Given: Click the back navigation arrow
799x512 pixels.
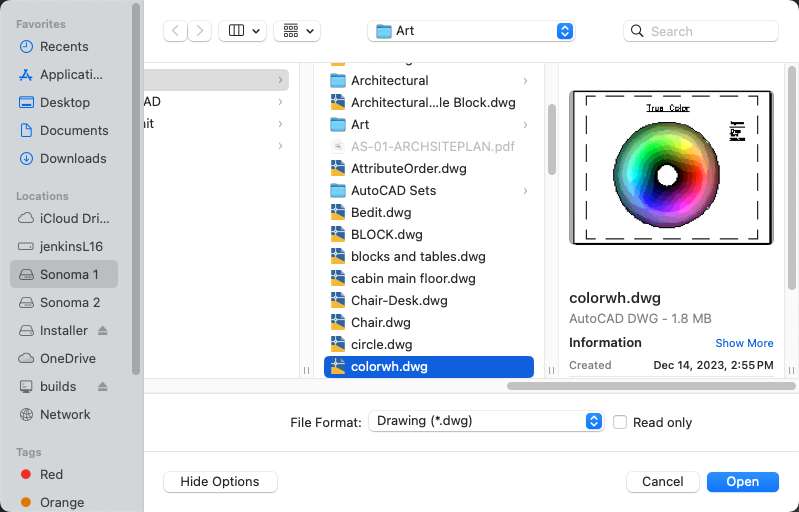Looking at the screenshot, I should click(177, 31).
